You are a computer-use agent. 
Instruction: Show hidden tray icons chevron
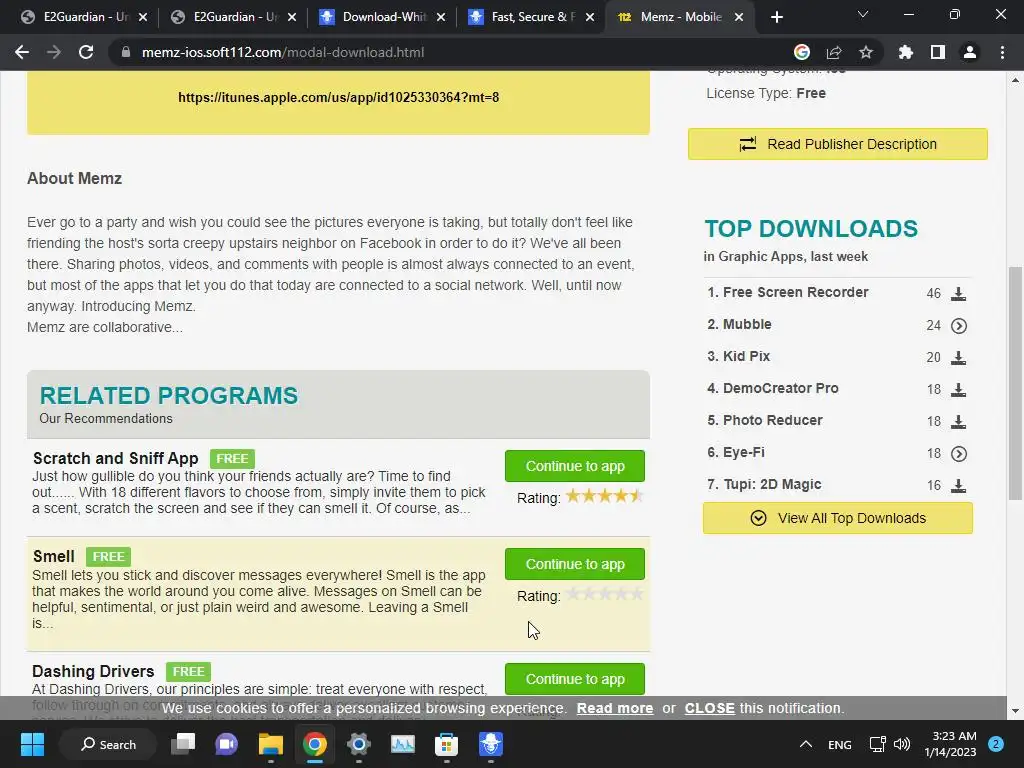[x=806, y=744]
